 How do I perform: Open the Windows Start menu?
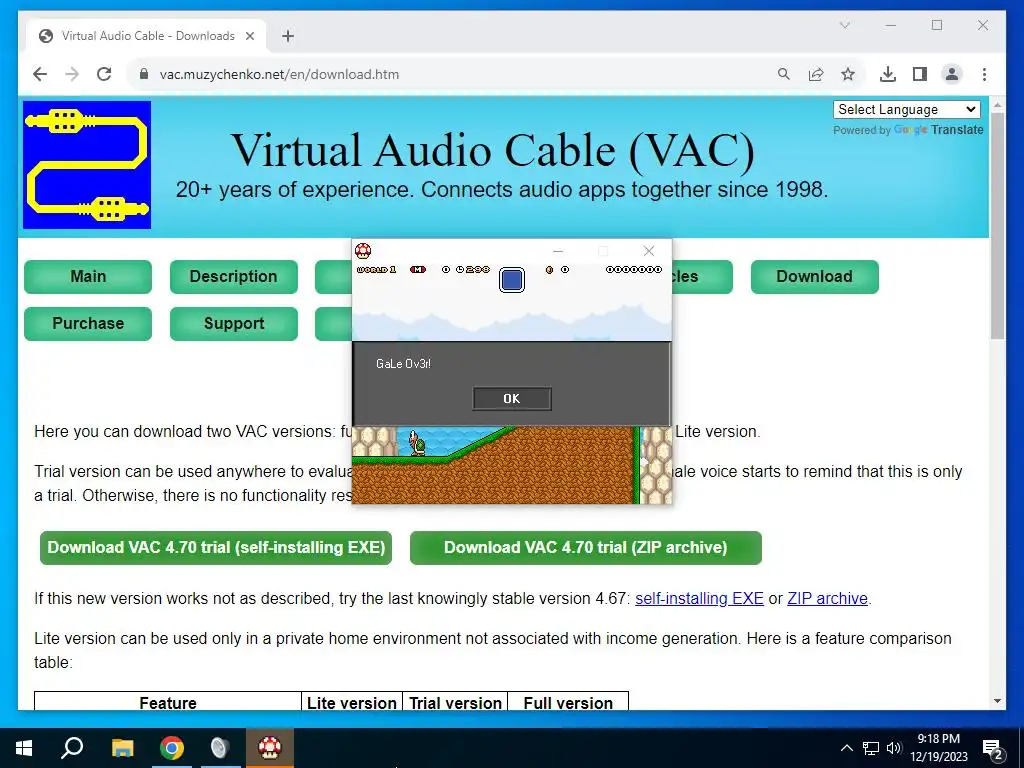(24, 748)
